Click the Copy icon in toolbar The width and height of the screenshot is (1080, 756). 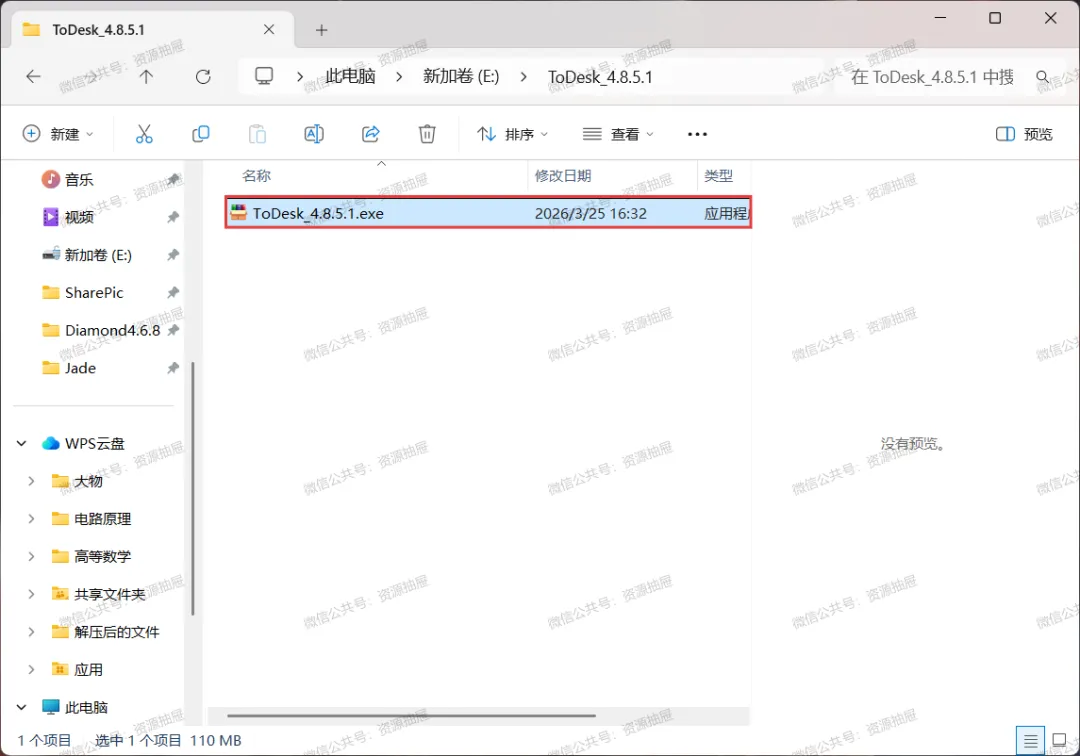point(200,134)
